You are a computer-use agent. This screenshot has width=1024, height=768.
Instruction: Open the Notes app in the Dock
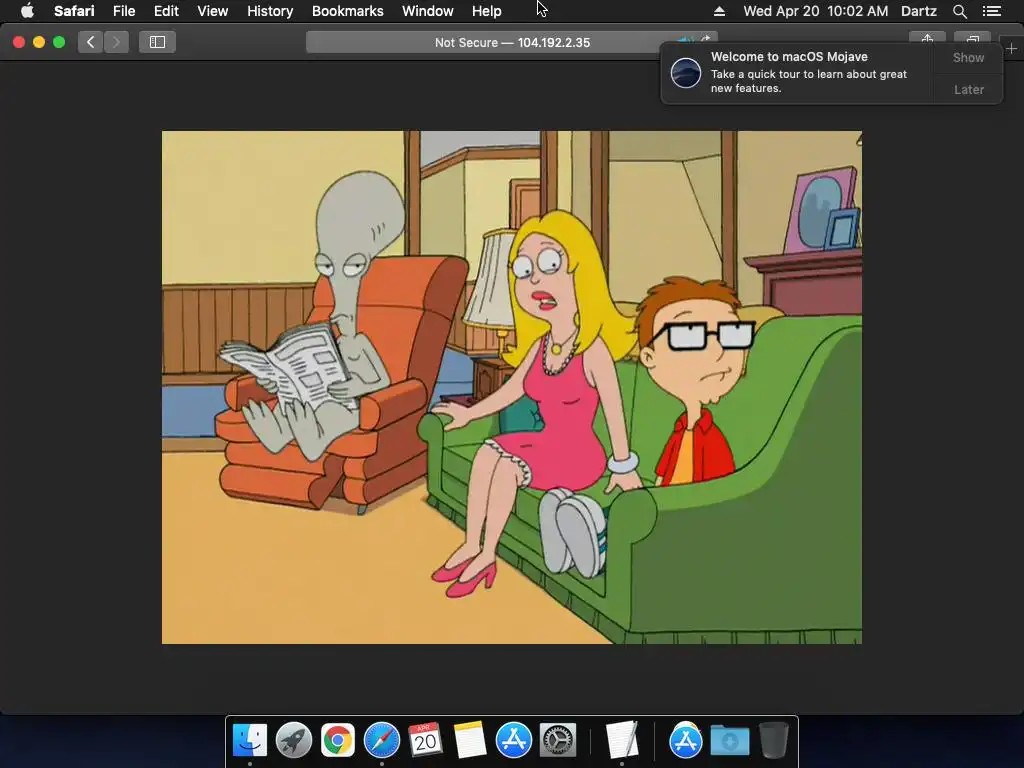[470, 740]
